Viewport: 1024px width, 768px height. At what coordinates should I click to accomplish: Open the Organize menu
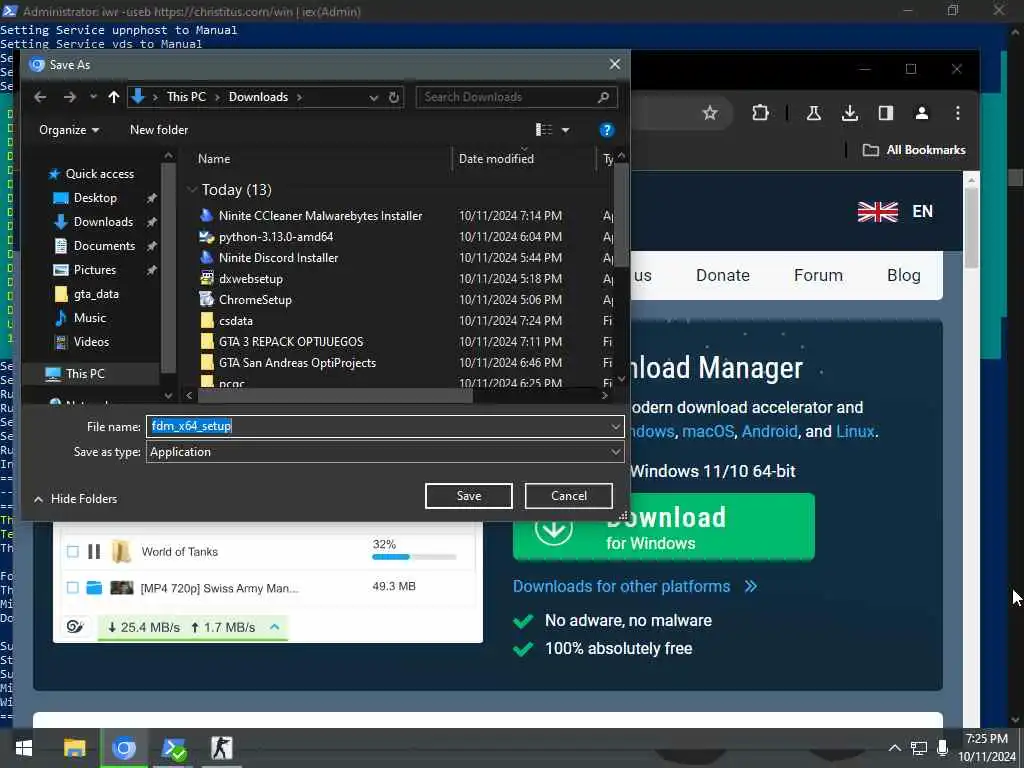point(69,130)
